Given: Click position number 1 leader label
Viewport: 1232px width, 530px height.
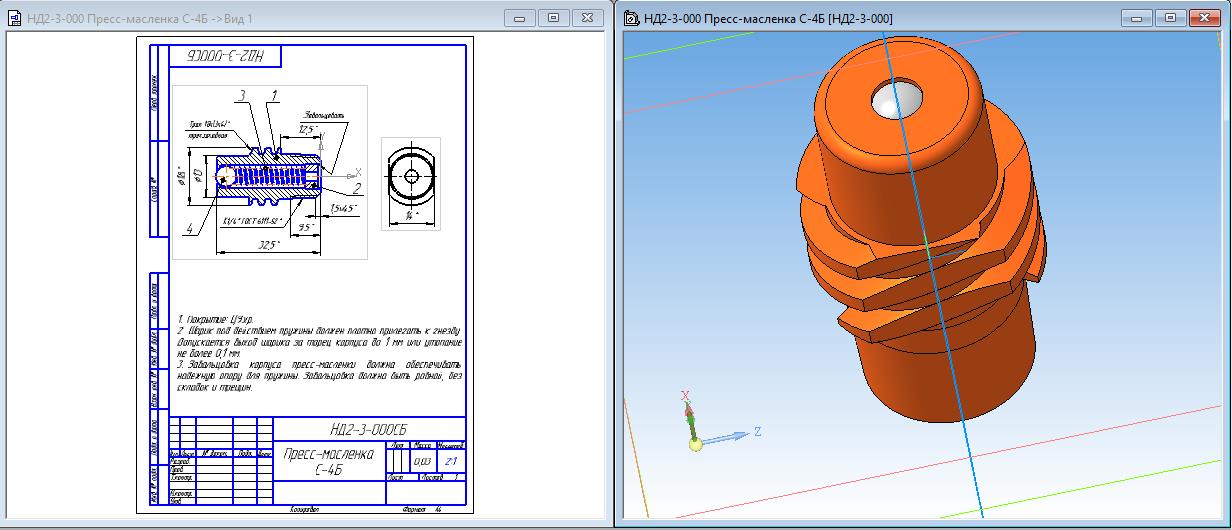Looking at the screenshot, I should click(x=273, y=95).
